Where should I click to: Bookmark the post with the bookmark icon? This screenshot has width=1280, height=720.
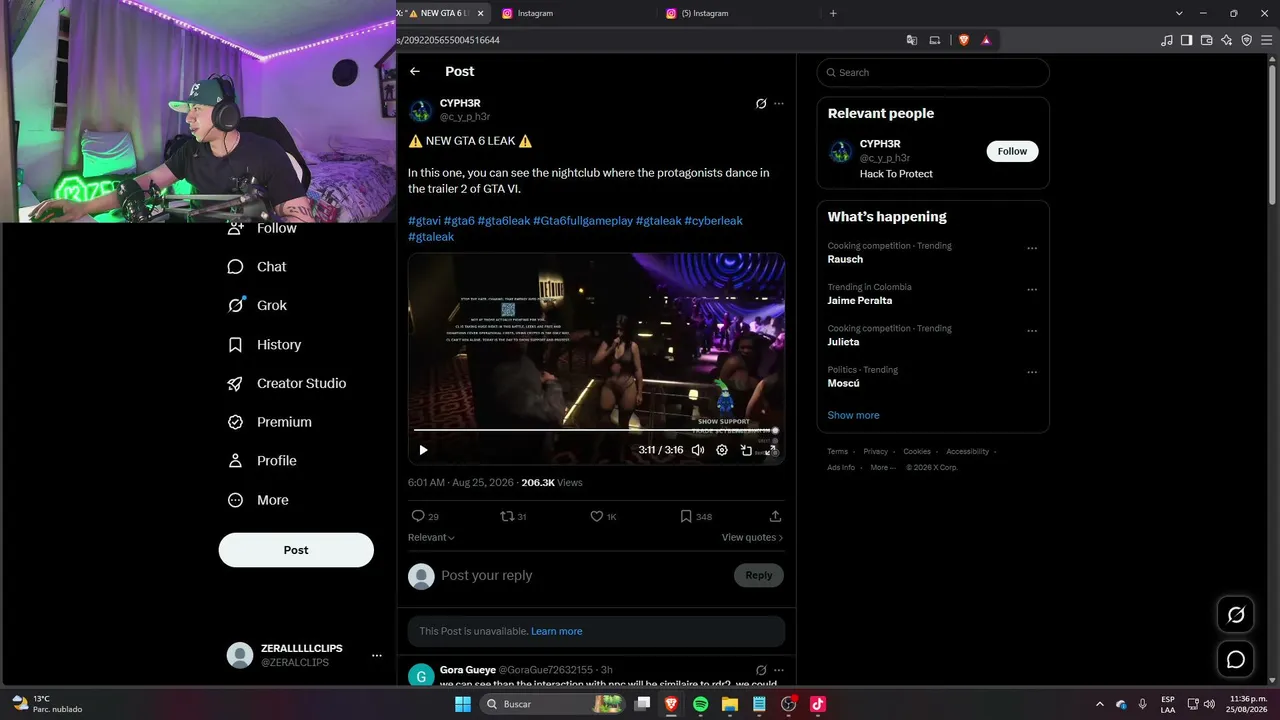[x=686, y=516]
